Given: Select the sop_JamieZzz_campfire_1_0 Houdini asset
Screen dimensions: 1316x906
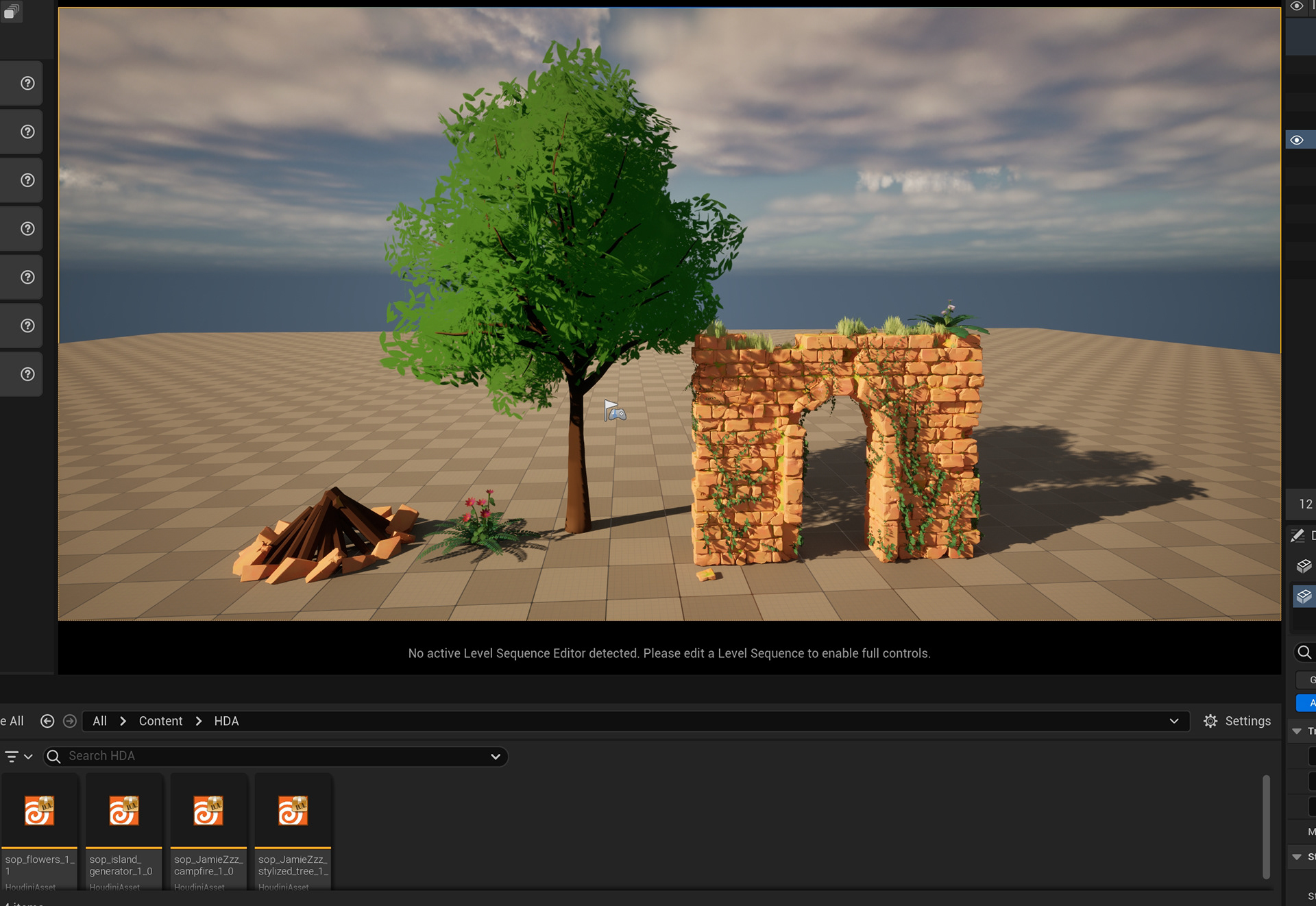Looking at the screenshot, I should tap(208, 832).
